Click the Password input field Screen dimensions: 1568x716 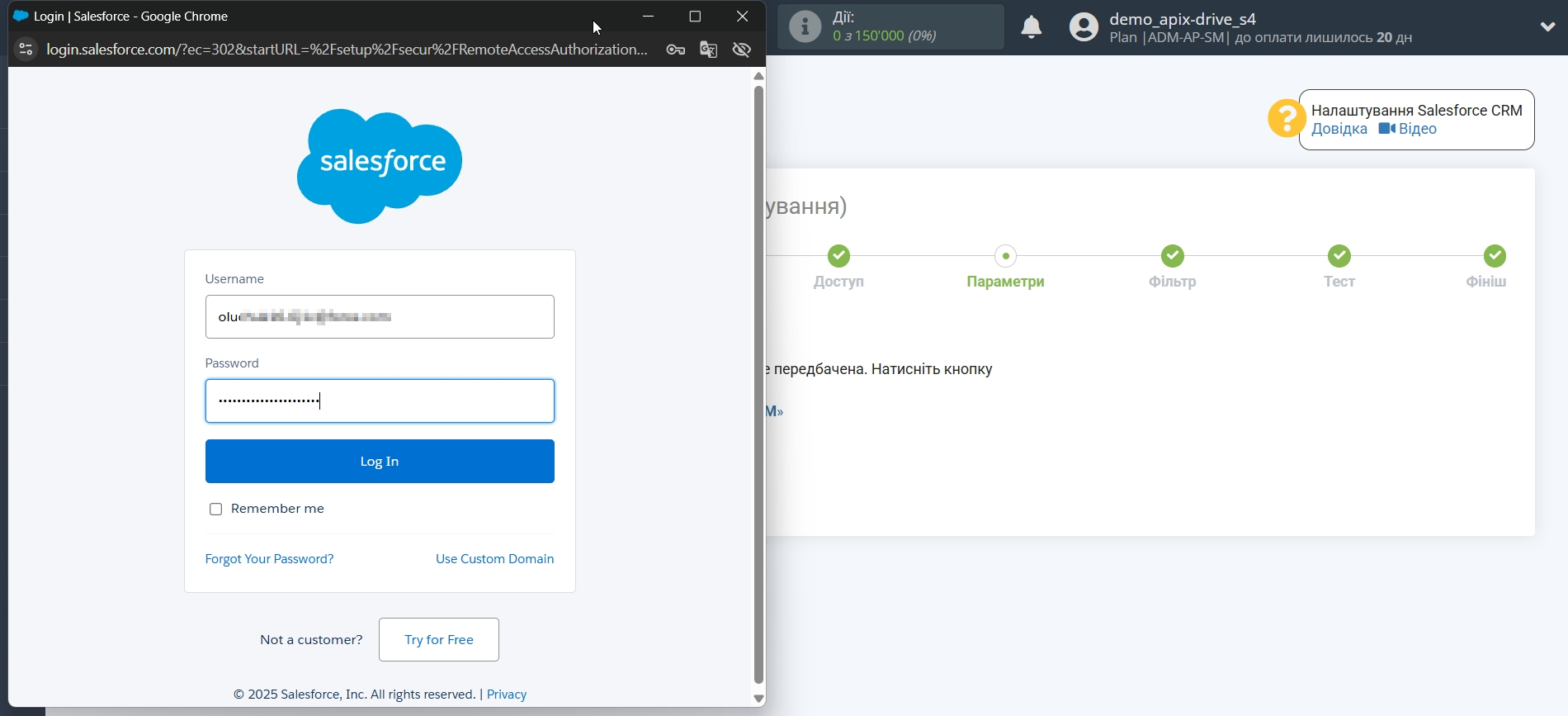pos(380,401)
